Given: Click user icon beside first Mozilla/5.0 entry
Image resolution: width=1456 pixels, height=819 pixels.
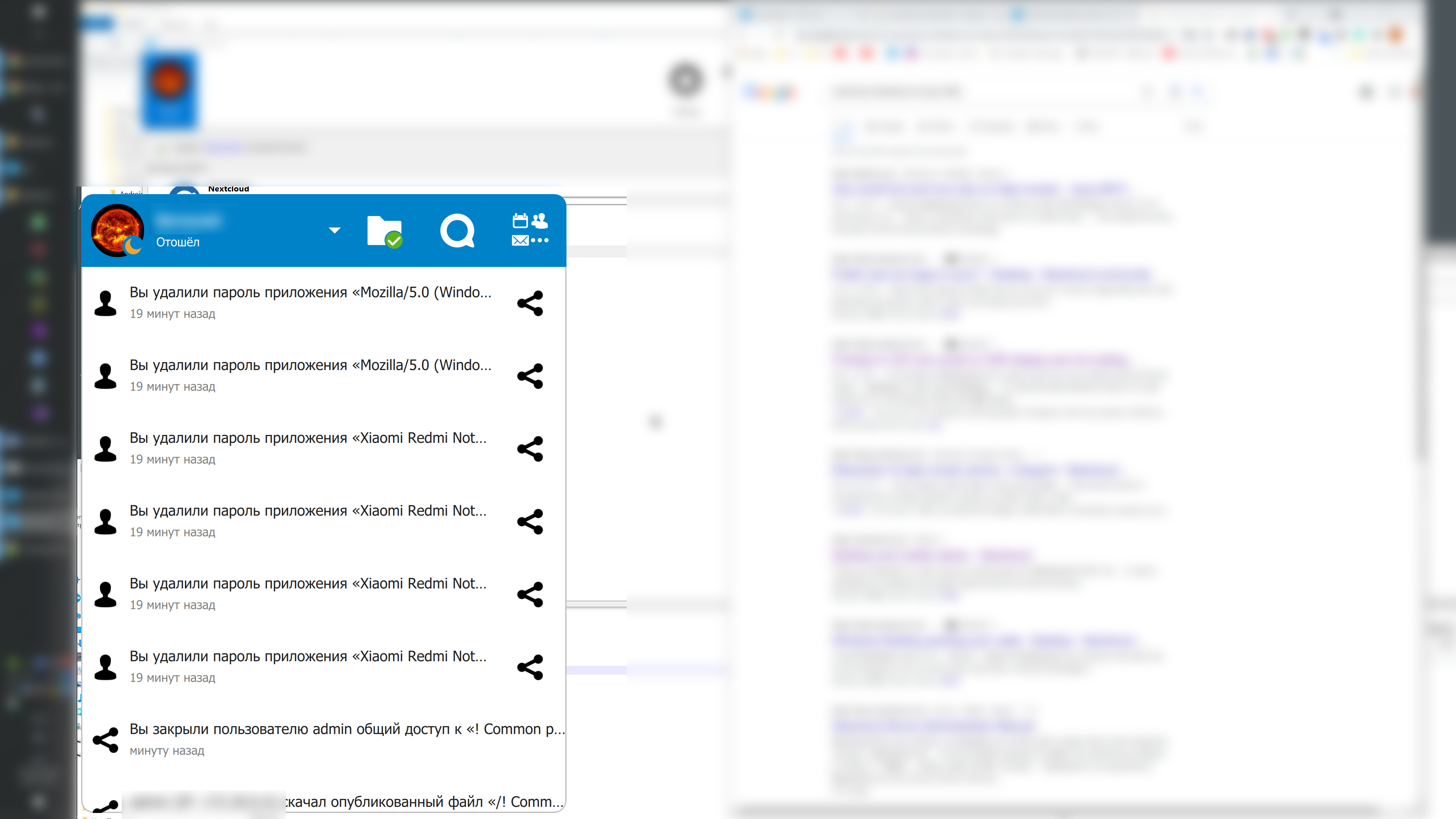Looking at the screenshot, I should [x=105, y=303].
